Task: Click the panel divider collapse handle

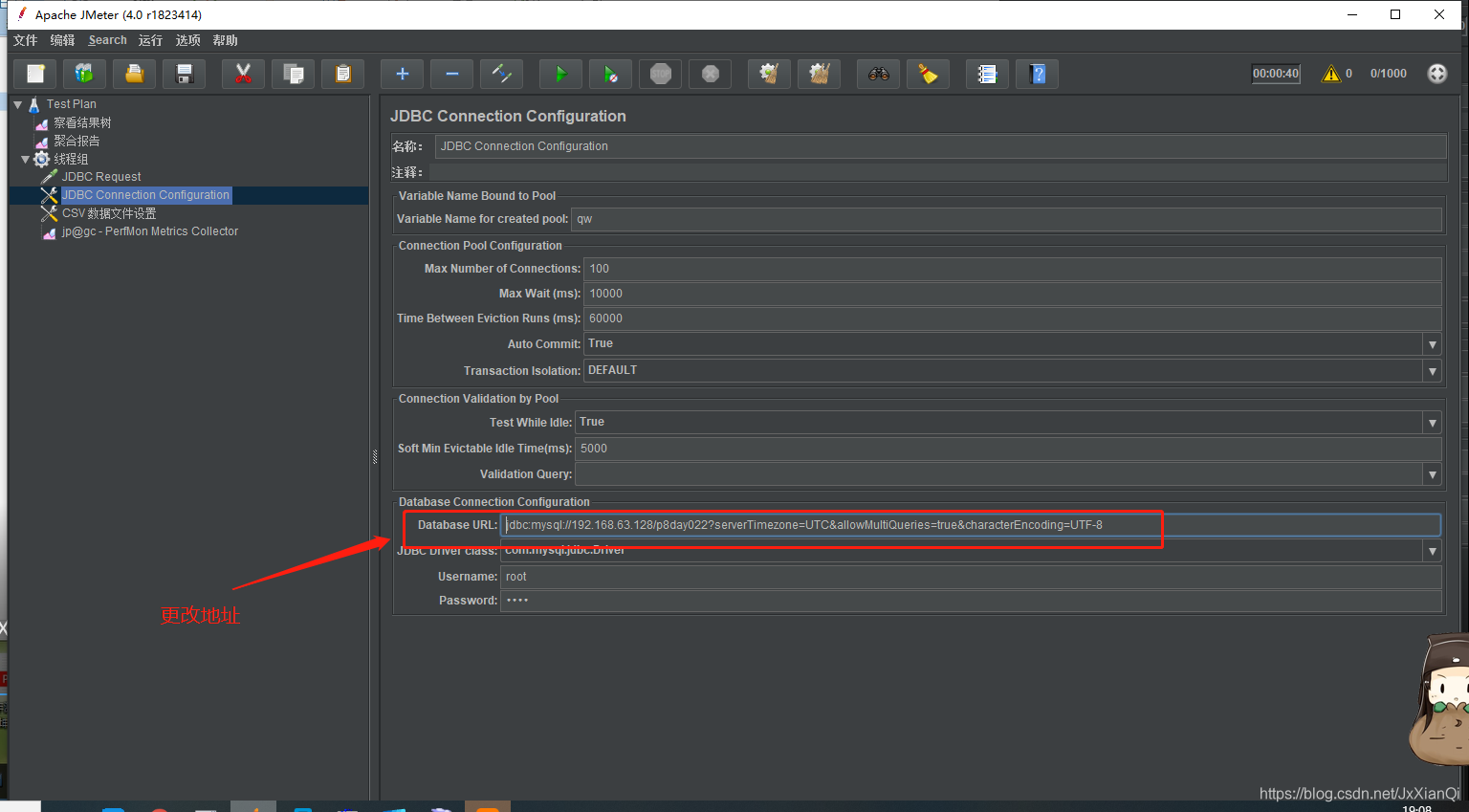Action: pyautogui.click(x=375, y=457)
